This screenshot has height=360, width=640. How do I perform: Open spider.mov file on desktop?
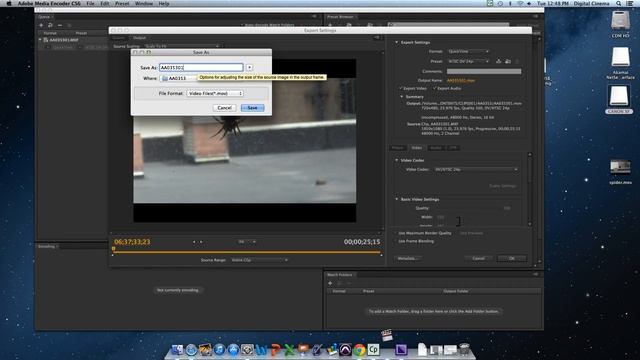pos(620,171)
